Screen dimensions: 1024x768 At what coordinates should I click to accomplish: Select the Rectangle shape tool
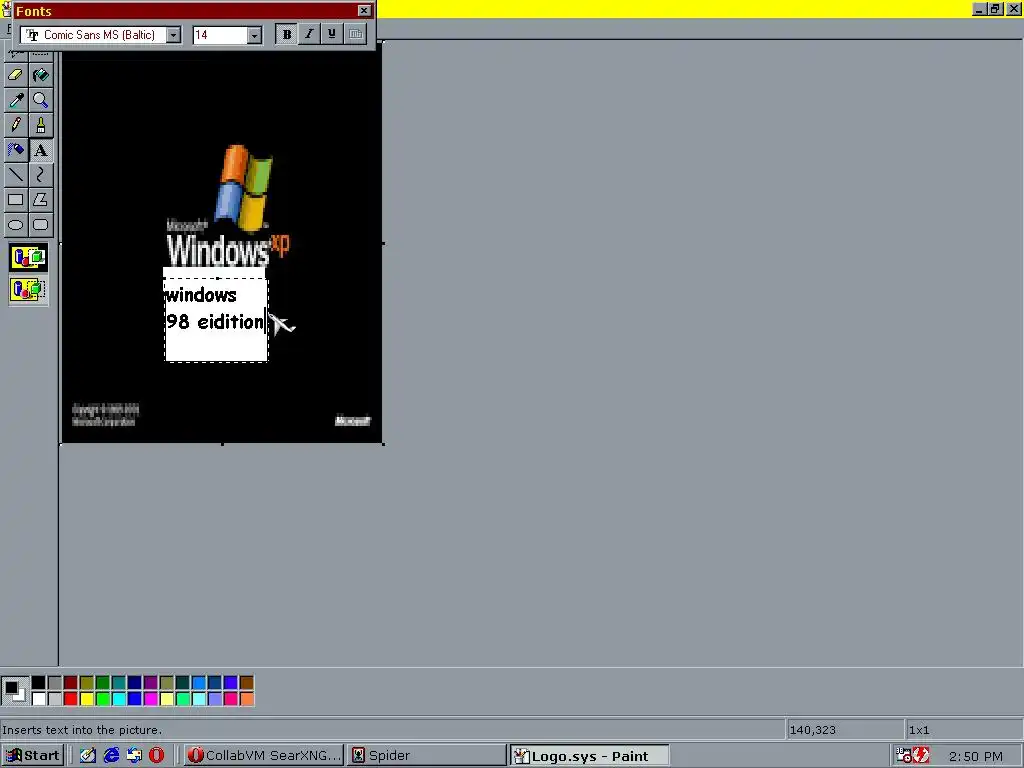(16, 200)
